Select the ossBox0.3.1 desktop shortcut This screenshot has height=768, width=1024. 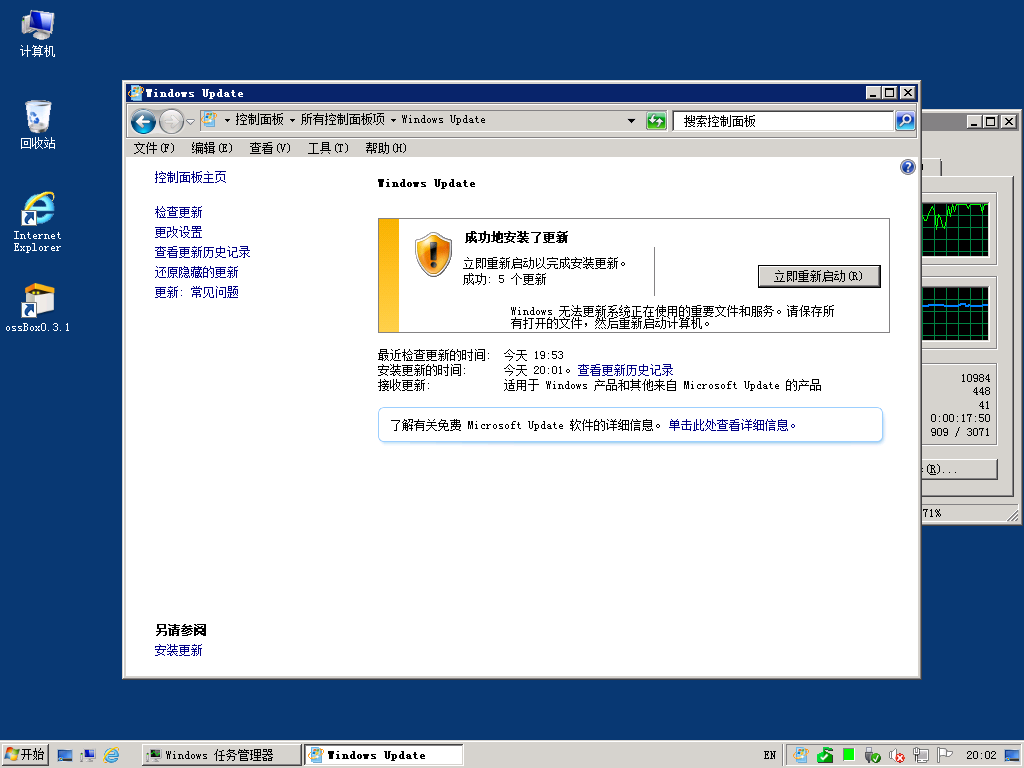coord(37,308)
